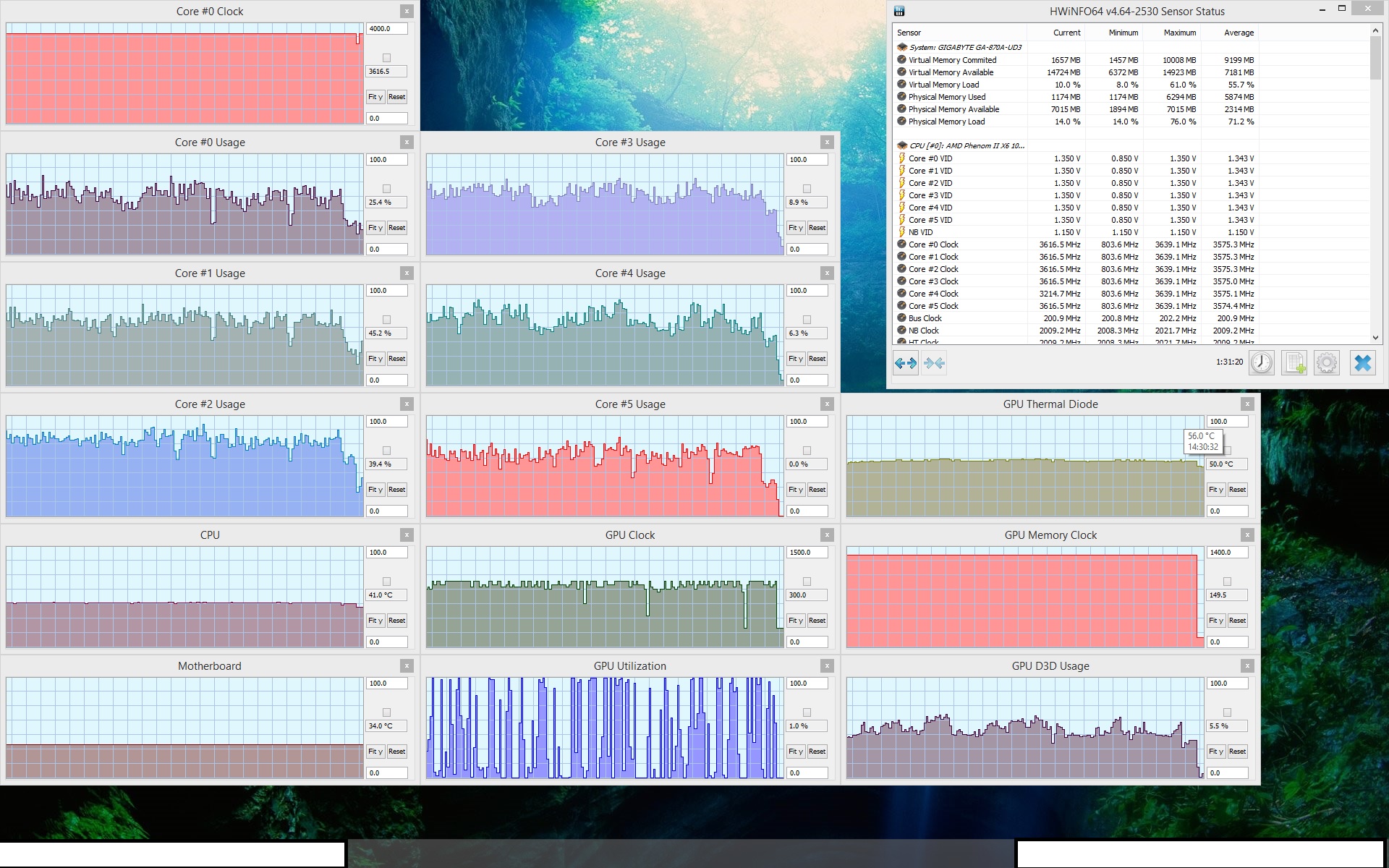Click the max value field of GPU Memory Clock
Screen dimensions: 1389x868
[x=1226, y=553]
